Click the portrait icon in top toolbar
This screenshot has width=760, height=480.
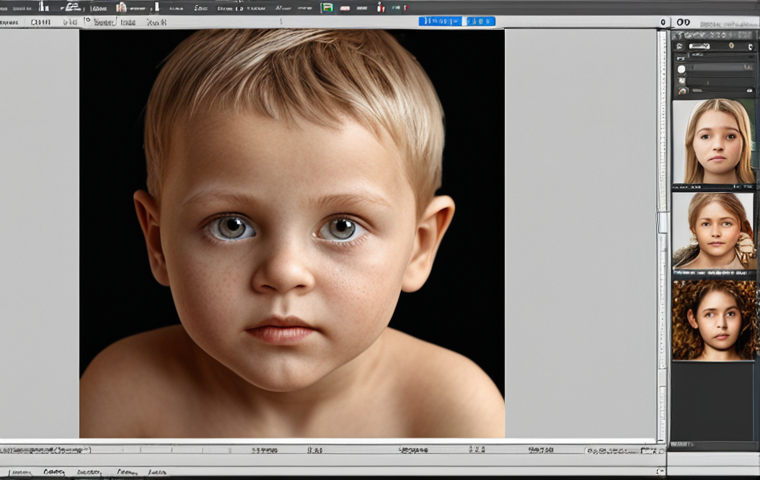click(x=121, y=7)
